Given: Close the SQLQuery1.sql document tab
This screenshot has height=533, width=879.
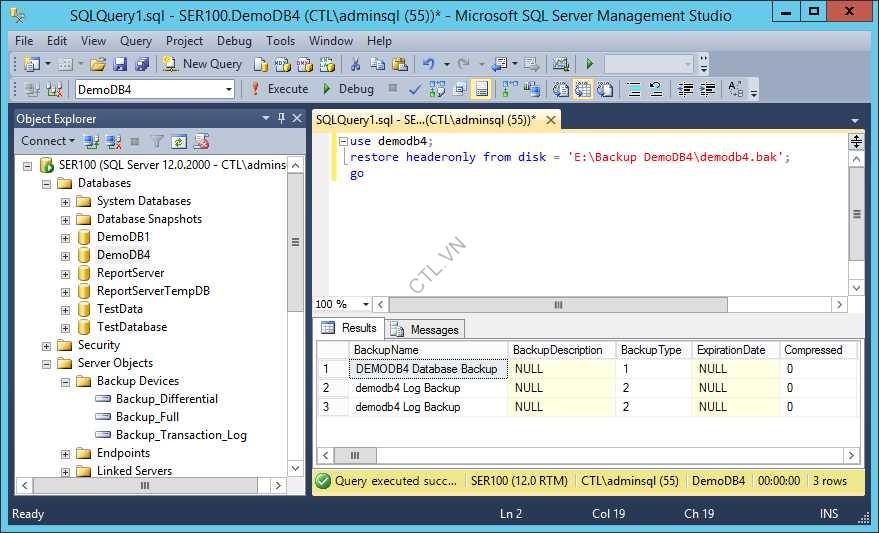Looking at the screenshot, I should 551,119.
